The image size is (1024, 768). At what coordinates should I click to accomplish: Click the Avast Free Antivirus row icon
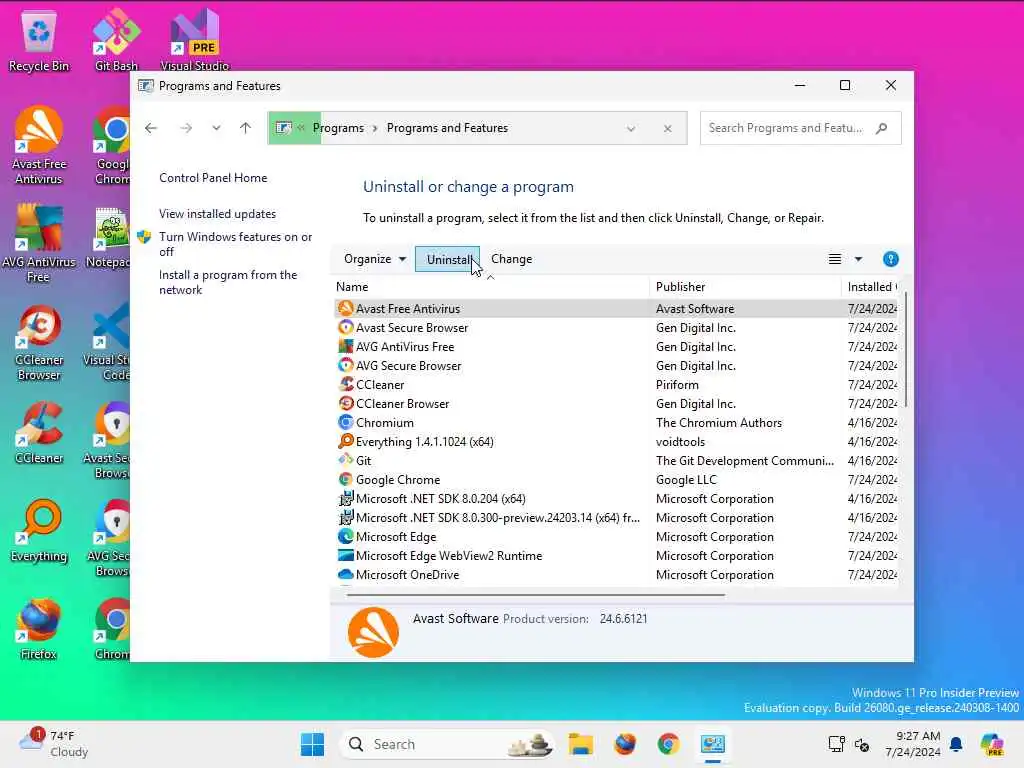point(345,308)
